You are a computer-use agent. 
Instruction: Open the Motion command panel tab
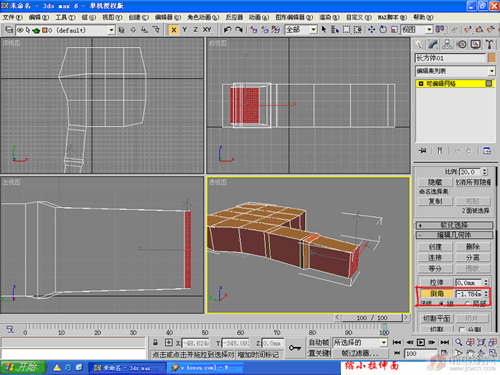tap(462, 45)
